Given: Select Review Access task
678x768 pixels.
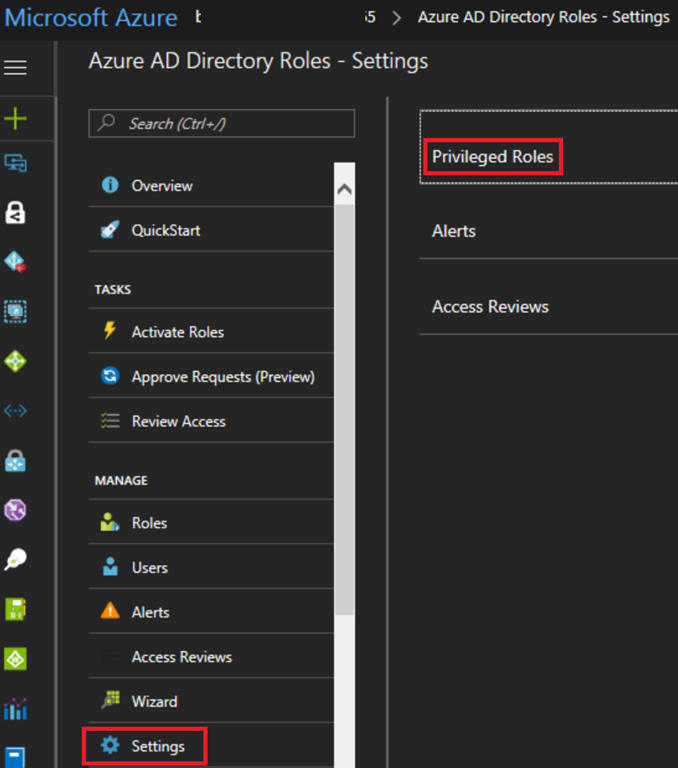Looking at the screenshot, I should click(x=178, y=421).
